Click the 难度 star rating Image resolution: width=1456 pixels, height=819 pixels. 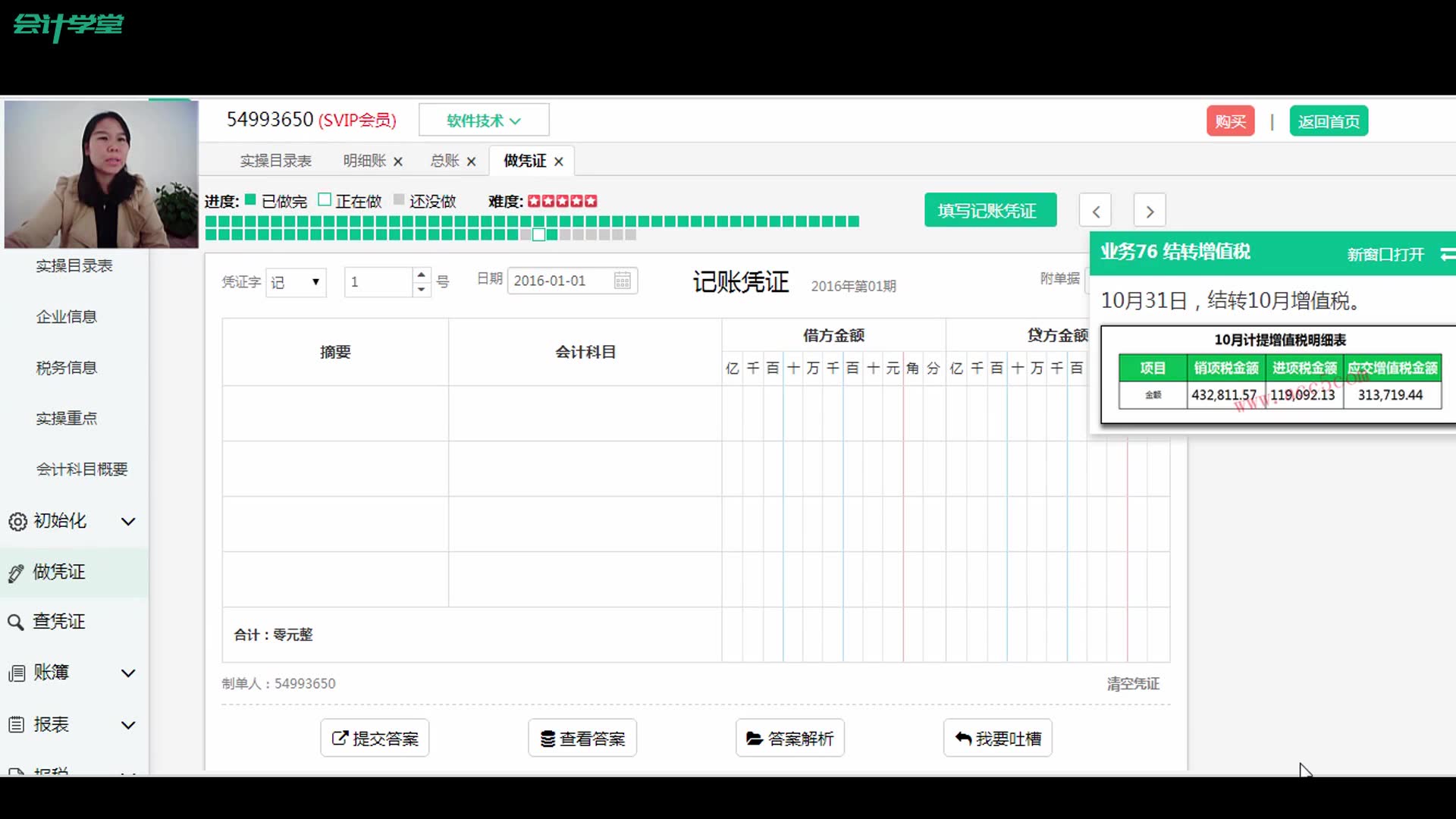pyautogui.click(x=563, y=201)
